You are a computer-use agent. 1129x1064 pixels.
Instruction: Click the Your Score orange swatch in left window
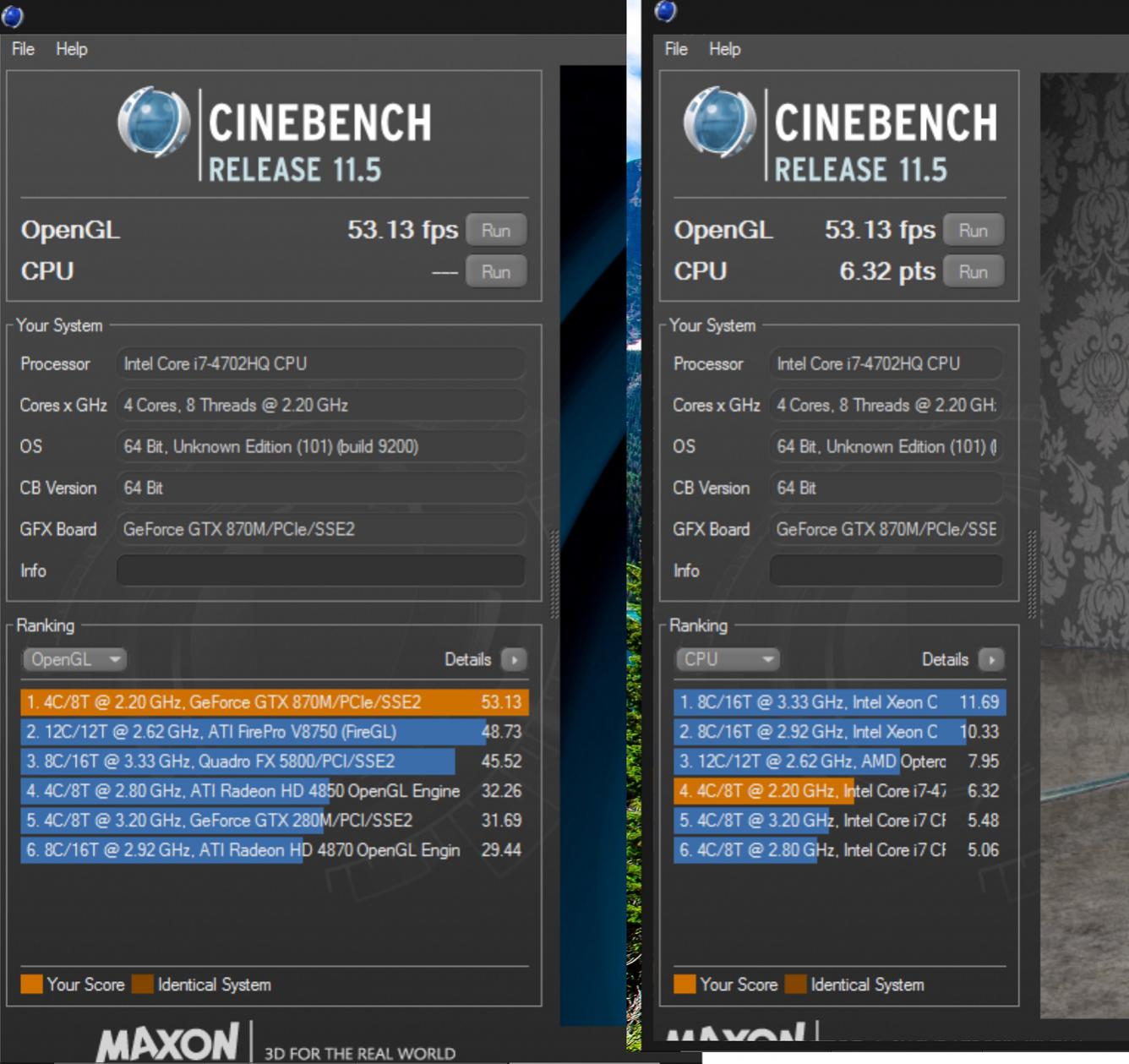[31, 984]
